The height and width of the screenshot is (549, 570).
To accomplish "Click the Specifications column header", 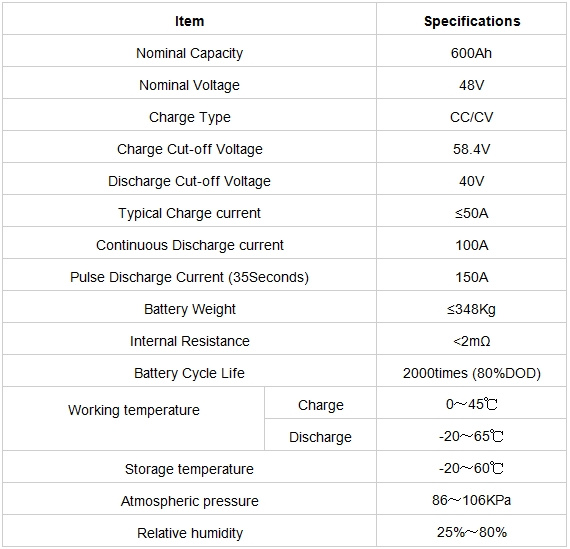I will (x=472, y=21).
